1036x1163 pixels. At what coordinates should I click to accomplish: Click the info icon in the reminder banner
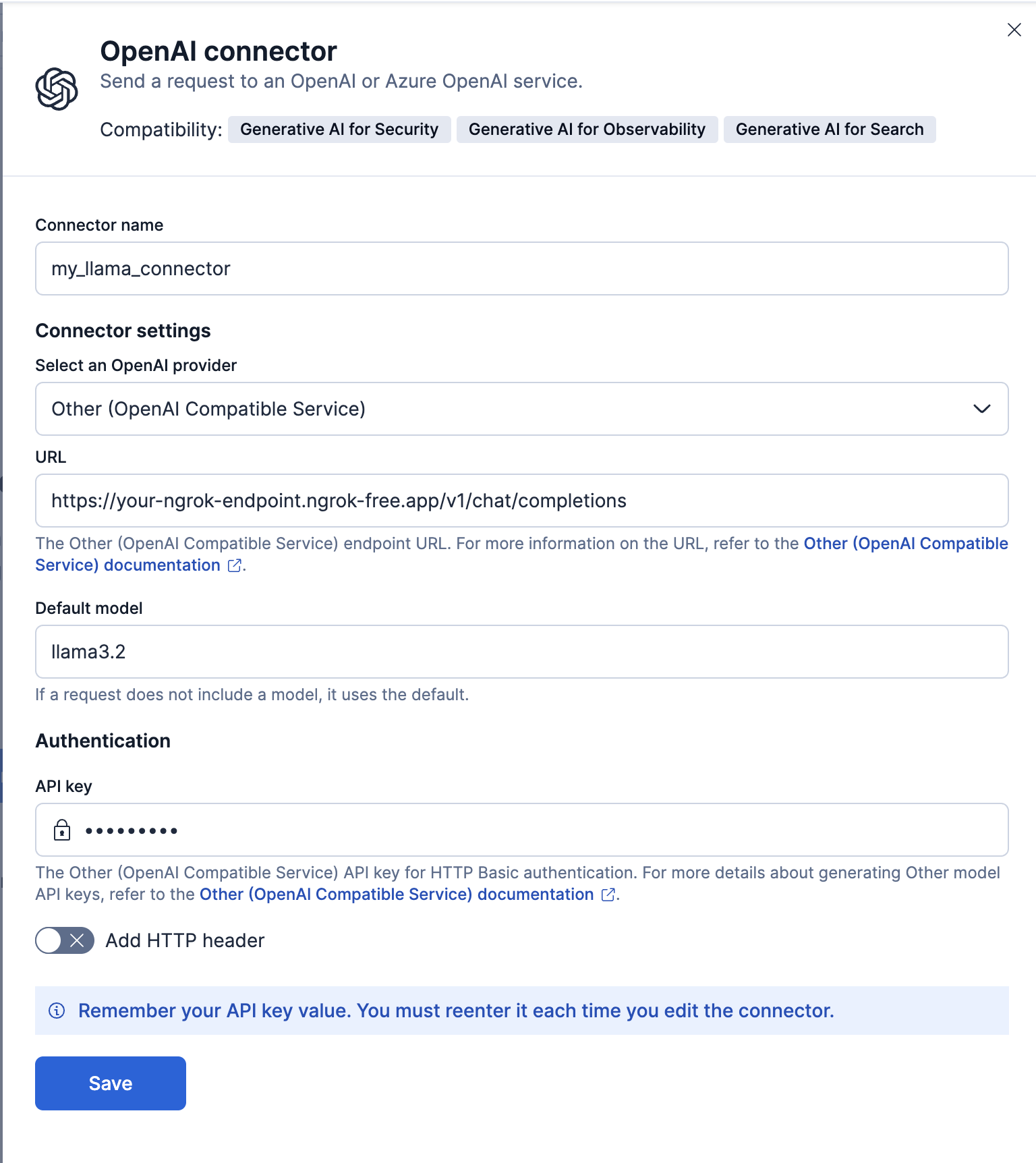[x=57, y=1011]
